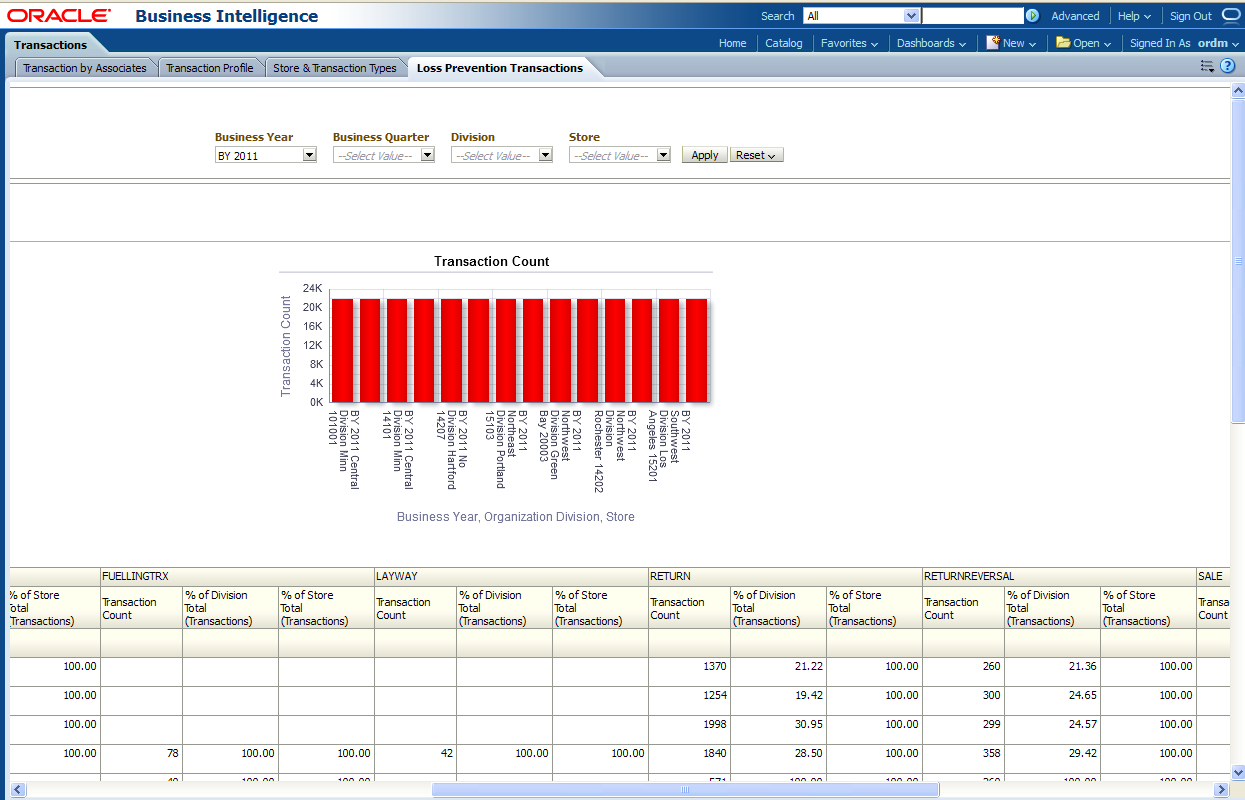
Task: Click the horizontal scrollbar thumb
Action: click(685, 789)
